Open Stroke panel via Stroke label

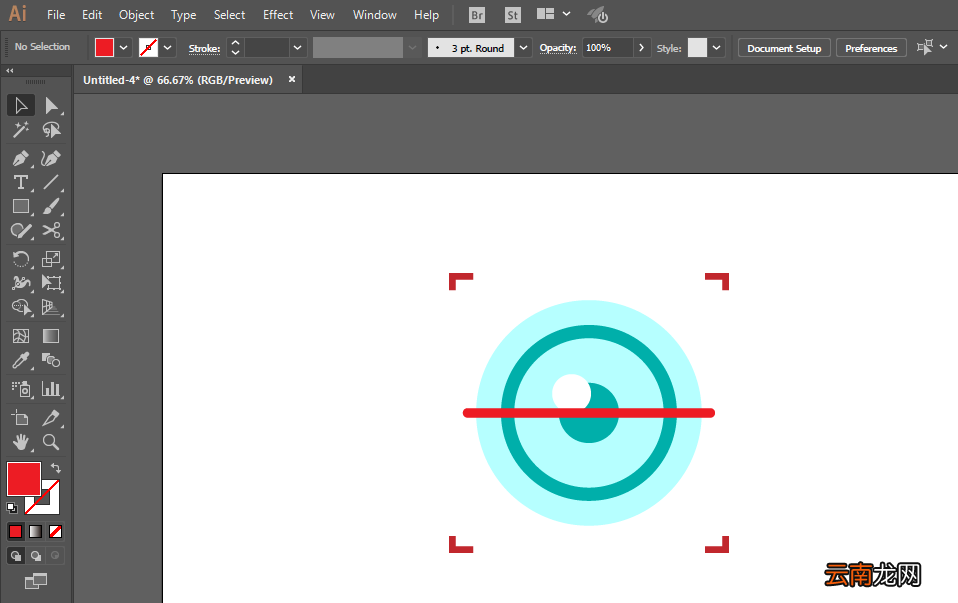(204, 48)
